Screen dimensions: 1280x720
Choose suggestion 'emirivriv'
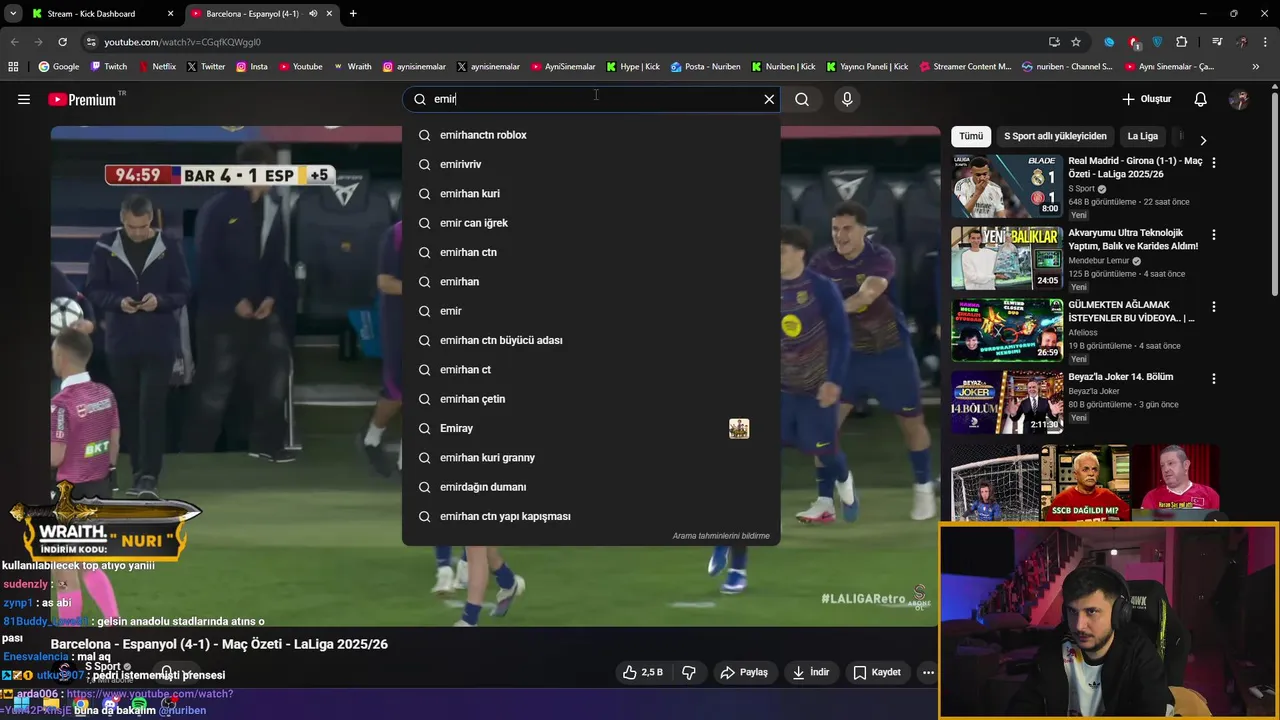coord(591,164)
